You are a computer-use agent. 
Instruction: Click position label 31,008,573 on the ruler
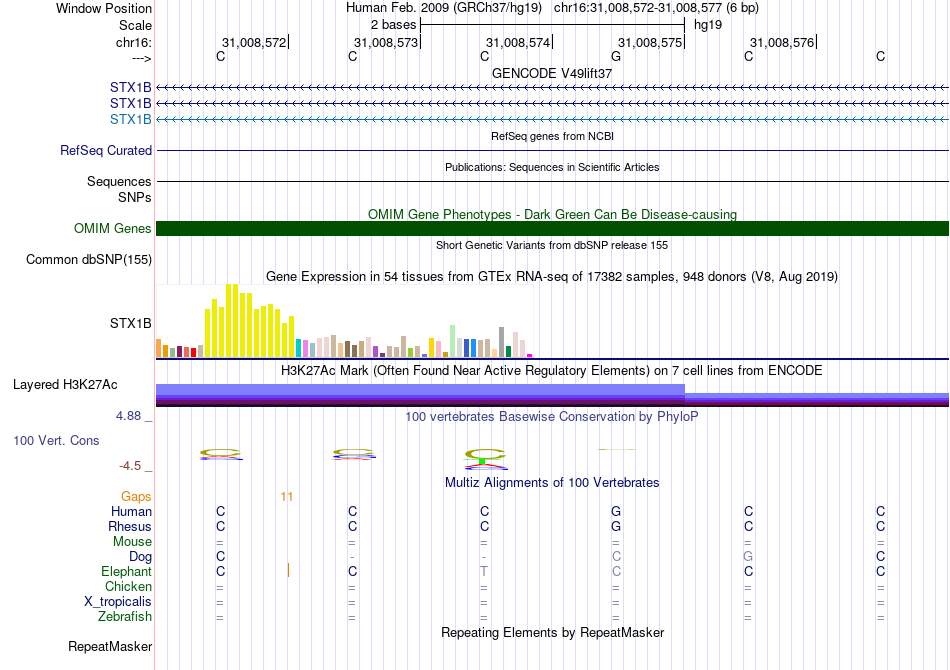(x=386, y=42)
